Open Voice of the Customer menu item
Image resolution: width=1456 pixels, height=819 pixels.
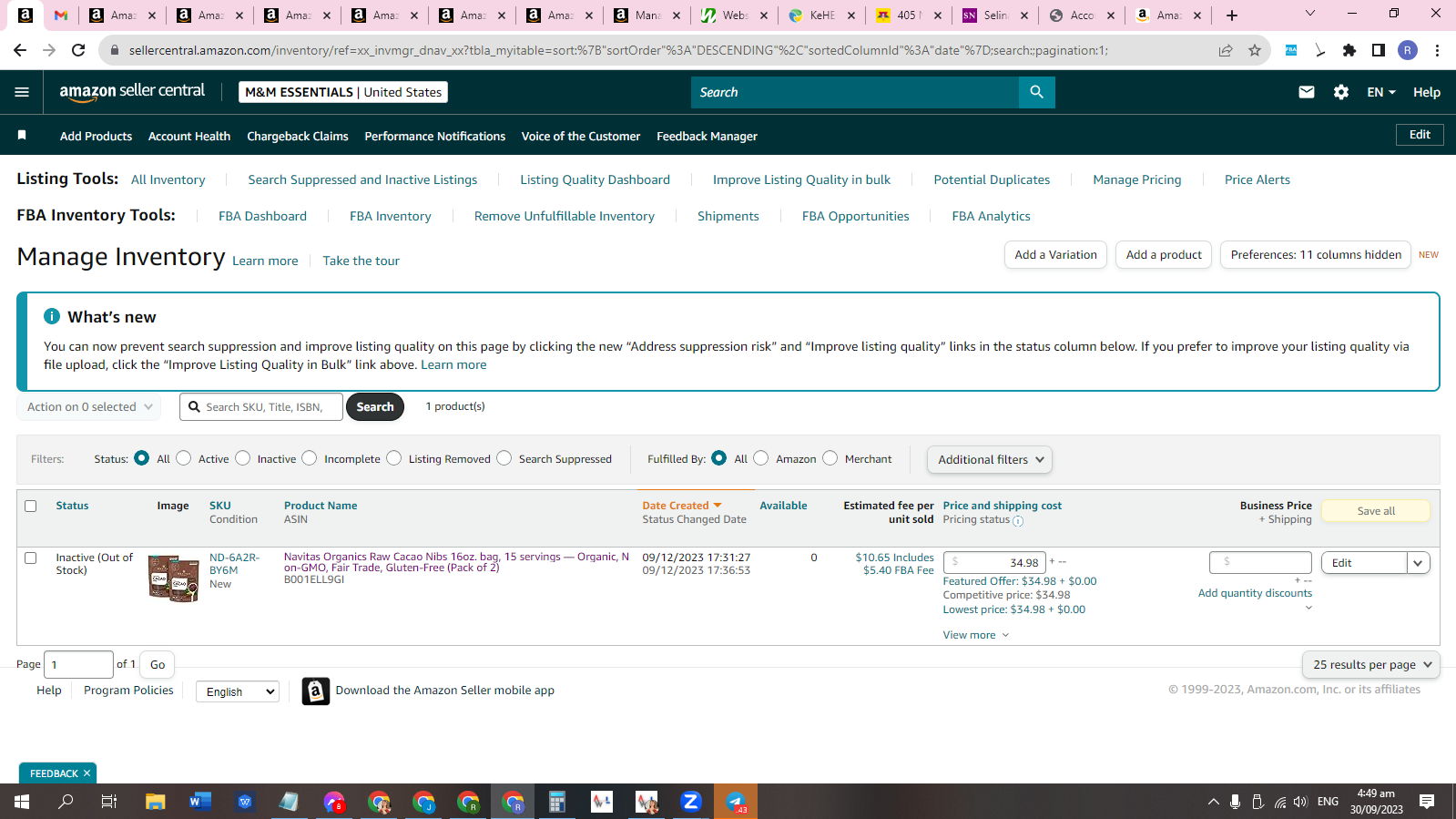tap(581, 136)
